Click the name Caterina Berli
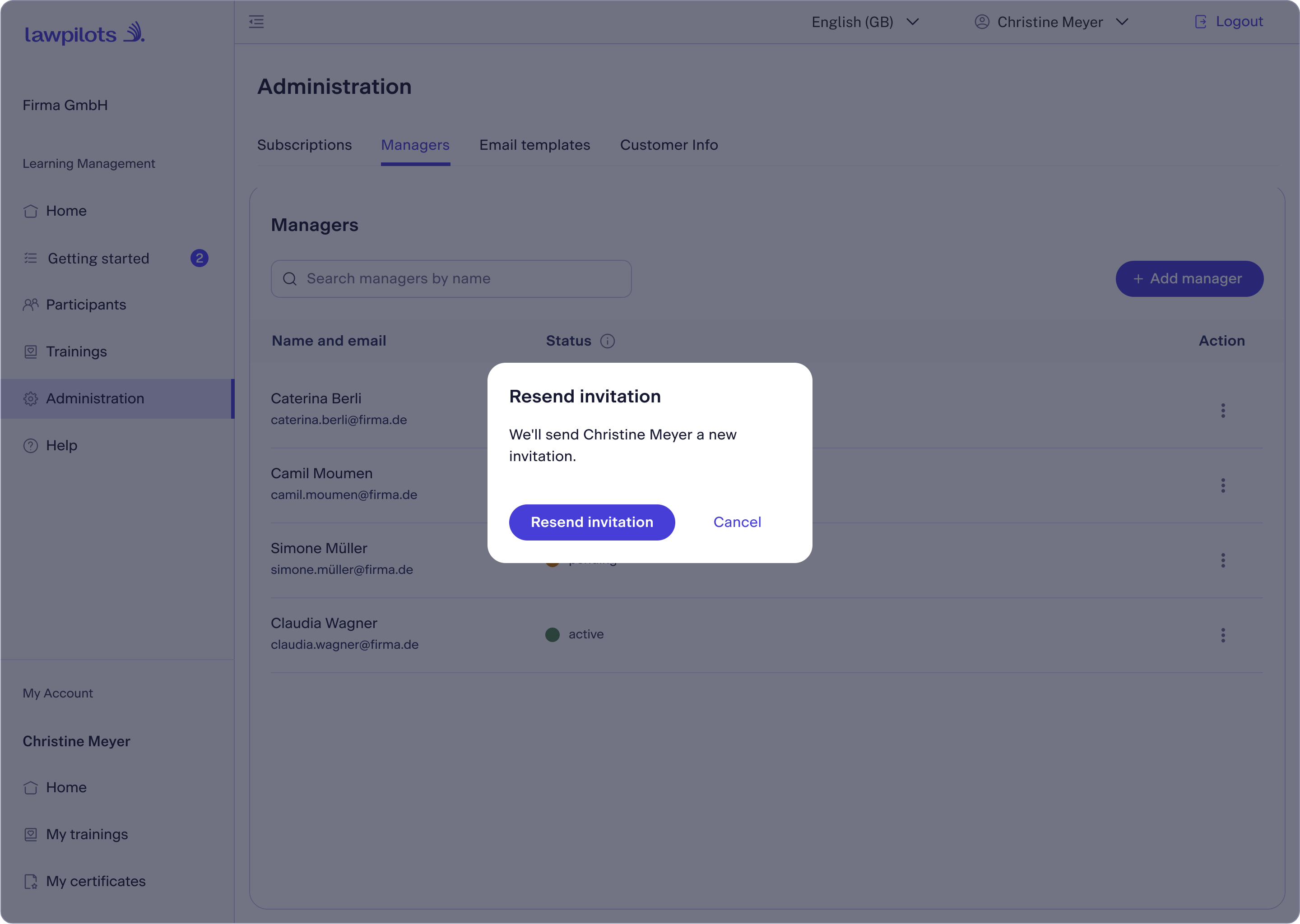Screen dimensions: 1300x924 coord(316,399)
